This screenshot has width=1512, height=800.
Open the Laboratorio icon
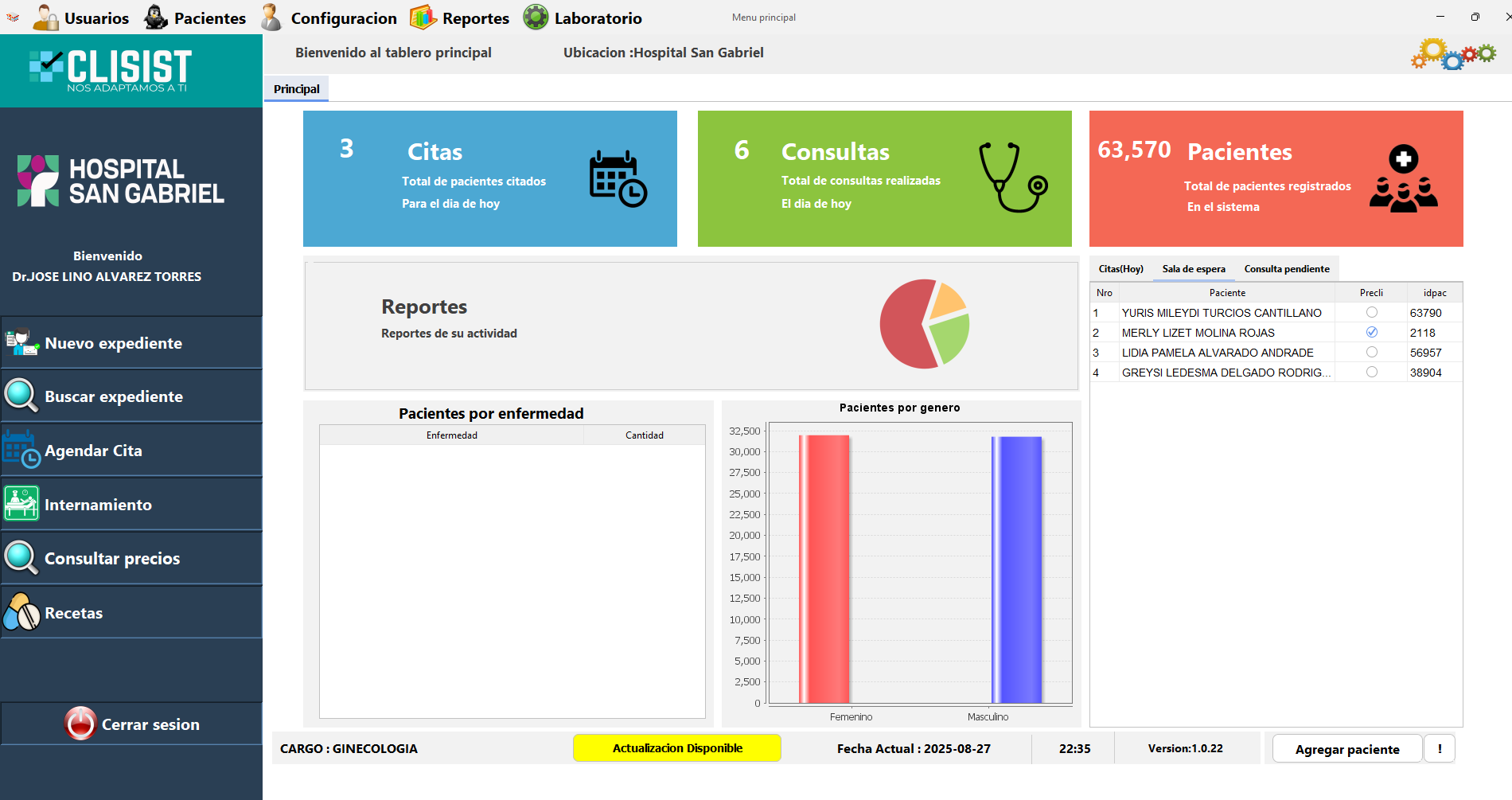pyautogui.click(x=535, y=17)
